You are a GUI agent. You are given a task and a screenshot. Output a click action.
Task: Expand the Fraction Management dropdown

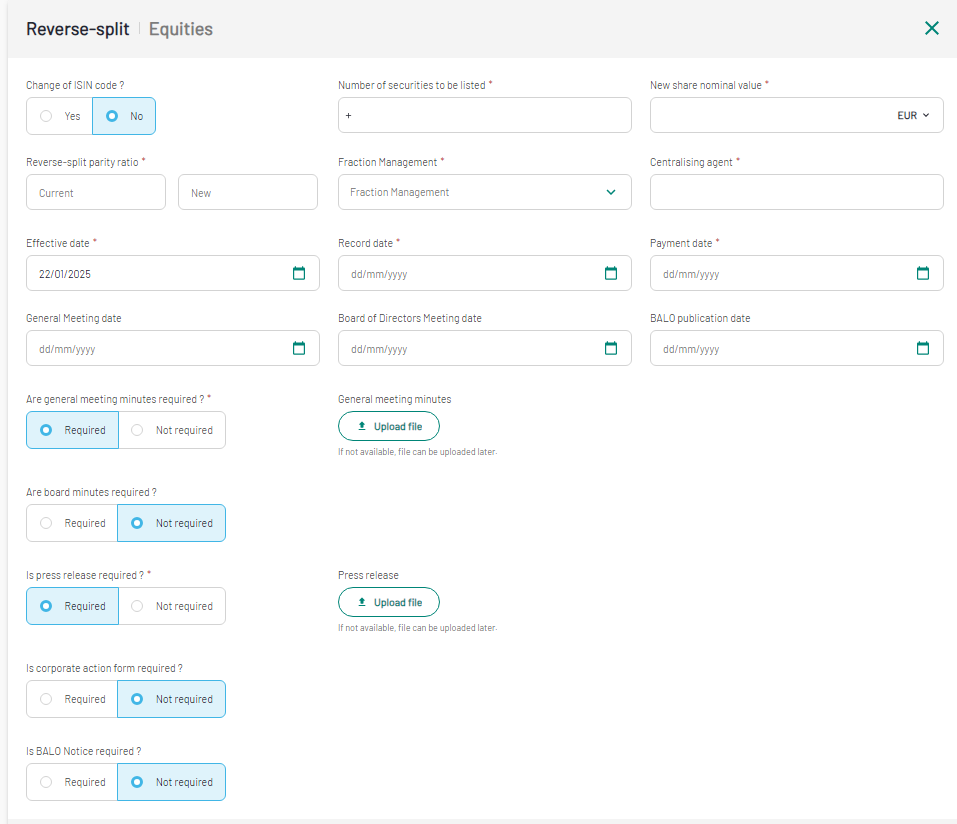click(x=485, y=192)
